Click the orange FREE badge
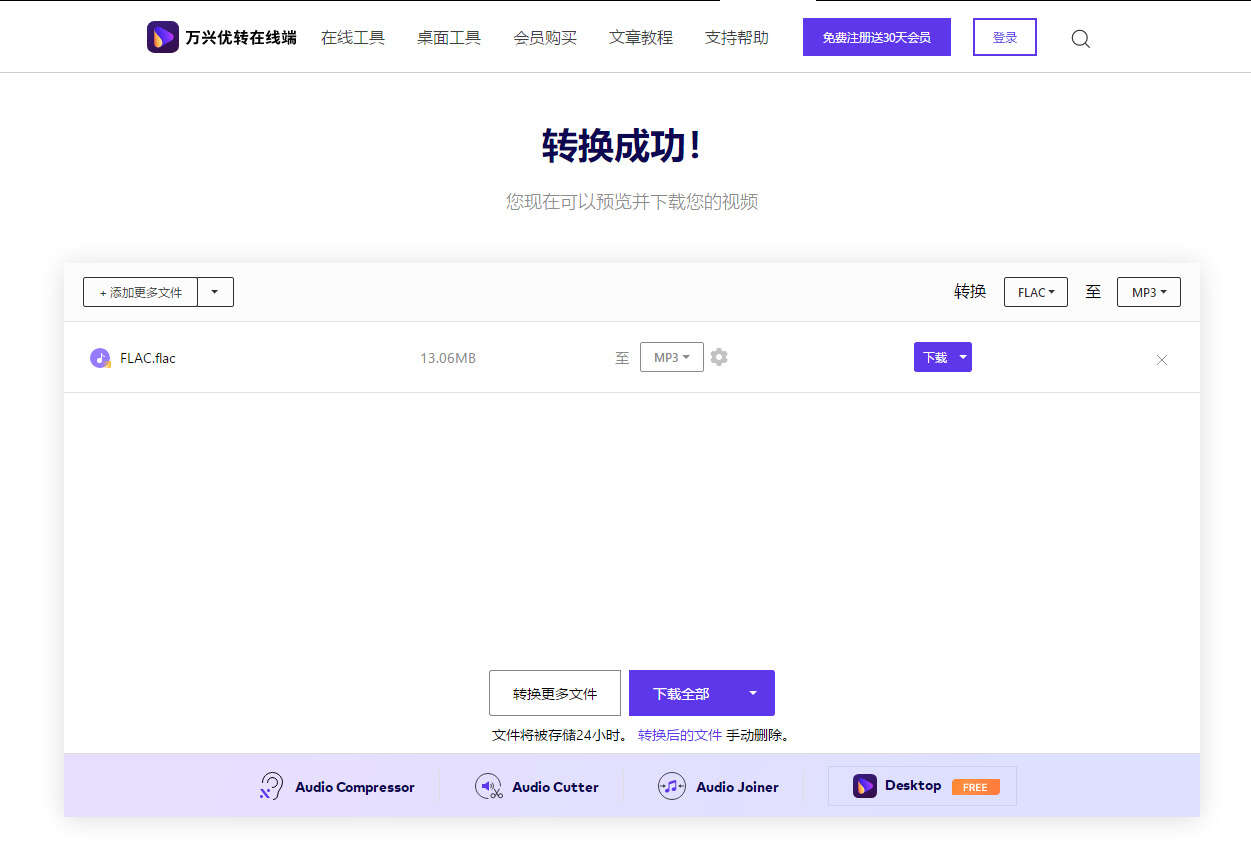The image size is (1251, 861). (975, 787)
